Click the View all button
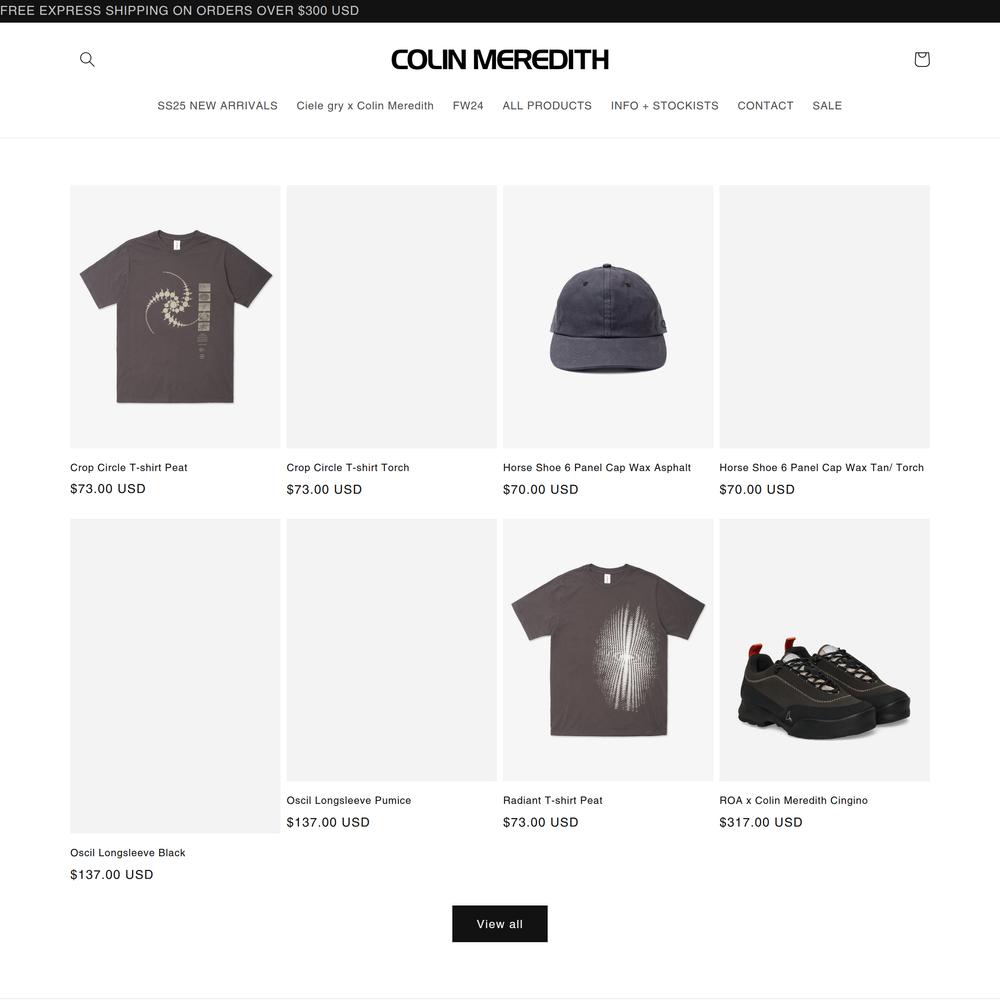The image size is (1000, 1000). (x=500, y=923)
